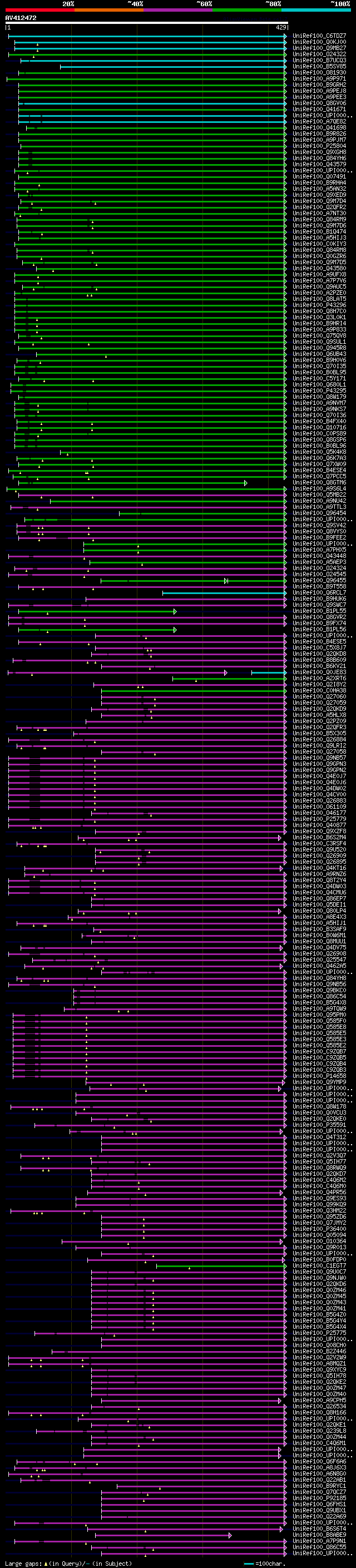The width and height of the screenshot is (356, 1568).
Task: Select the AV412472 query sequence title
Action: point(21,18)
